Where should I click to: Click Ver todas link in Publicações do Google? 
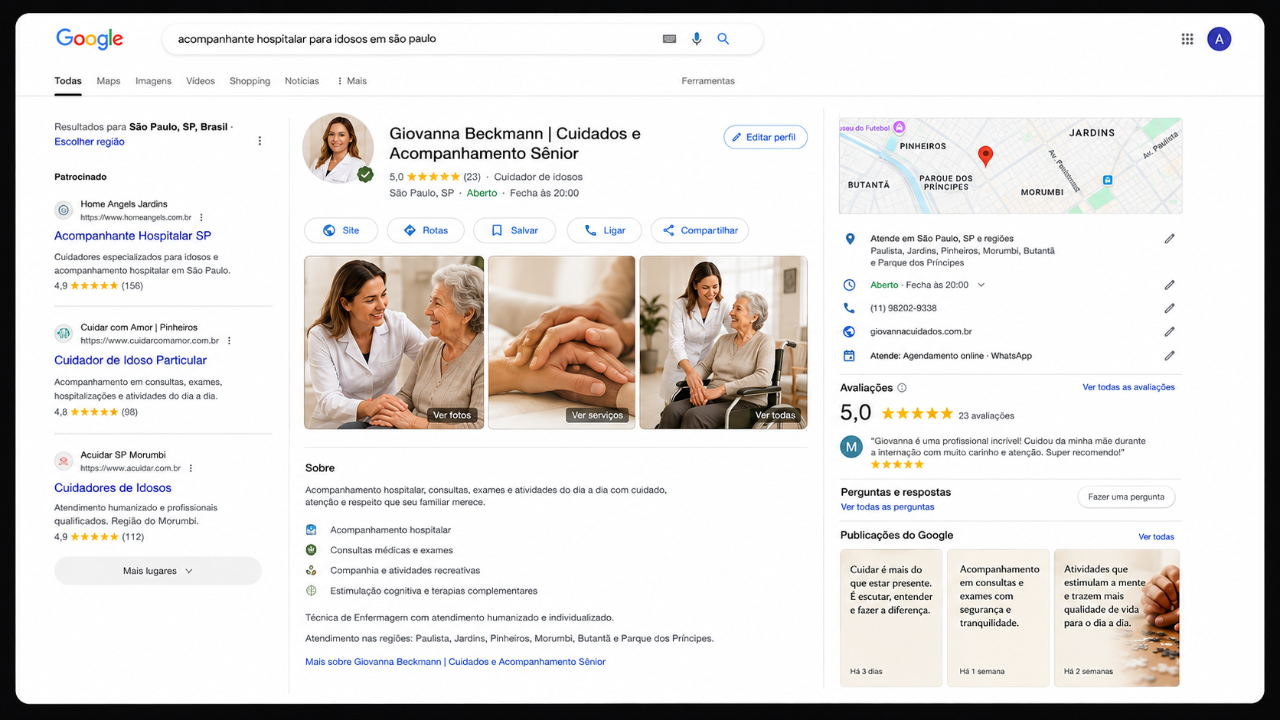(x=1156, y=537)
